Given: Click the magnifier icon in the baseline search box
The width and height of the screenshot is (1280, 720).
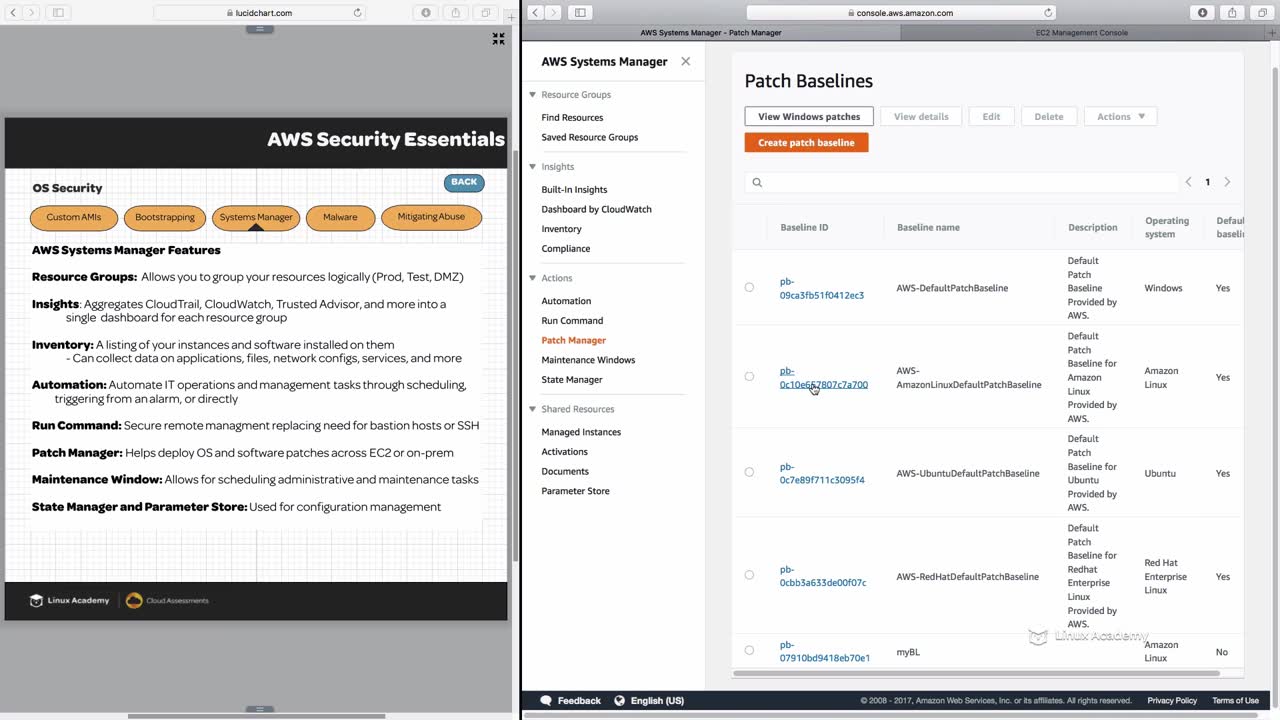Looking at the screenshot, I should [x=757, y=182].
